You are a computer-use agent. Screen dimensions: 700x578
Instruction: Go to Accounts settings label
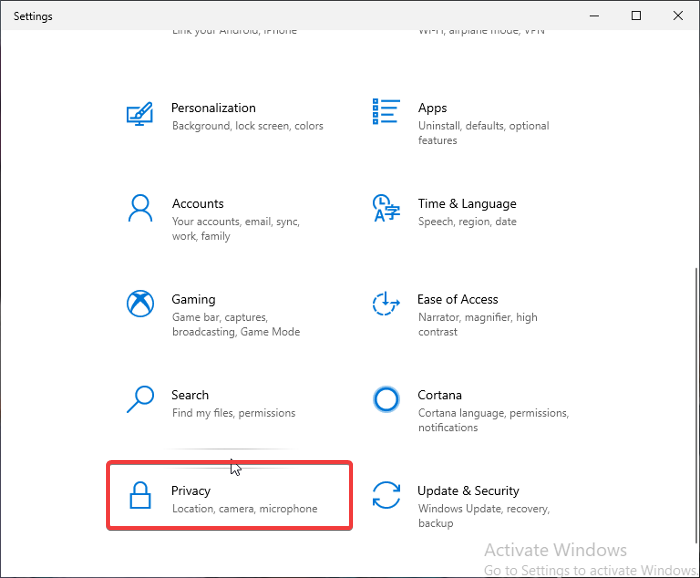[197, 204]
